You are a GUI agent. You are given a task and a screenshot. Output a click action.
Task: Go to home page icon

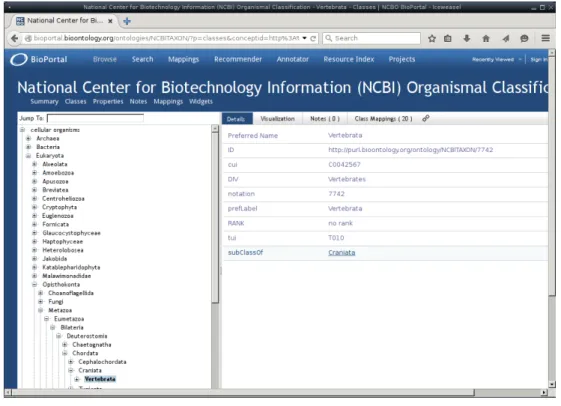tap(486, 38)
